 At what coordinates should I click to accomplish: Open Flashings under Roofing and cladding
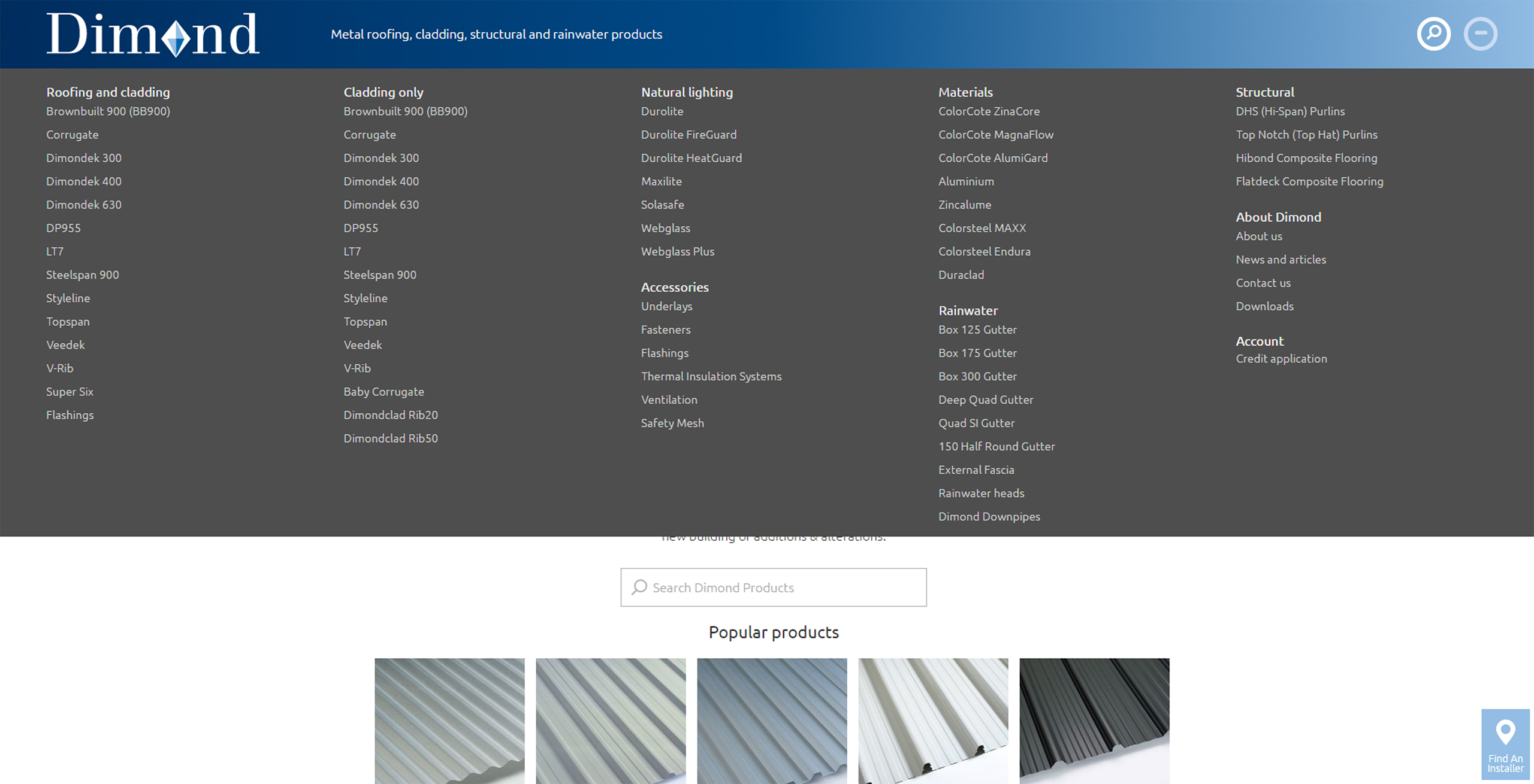coord(70,415)
